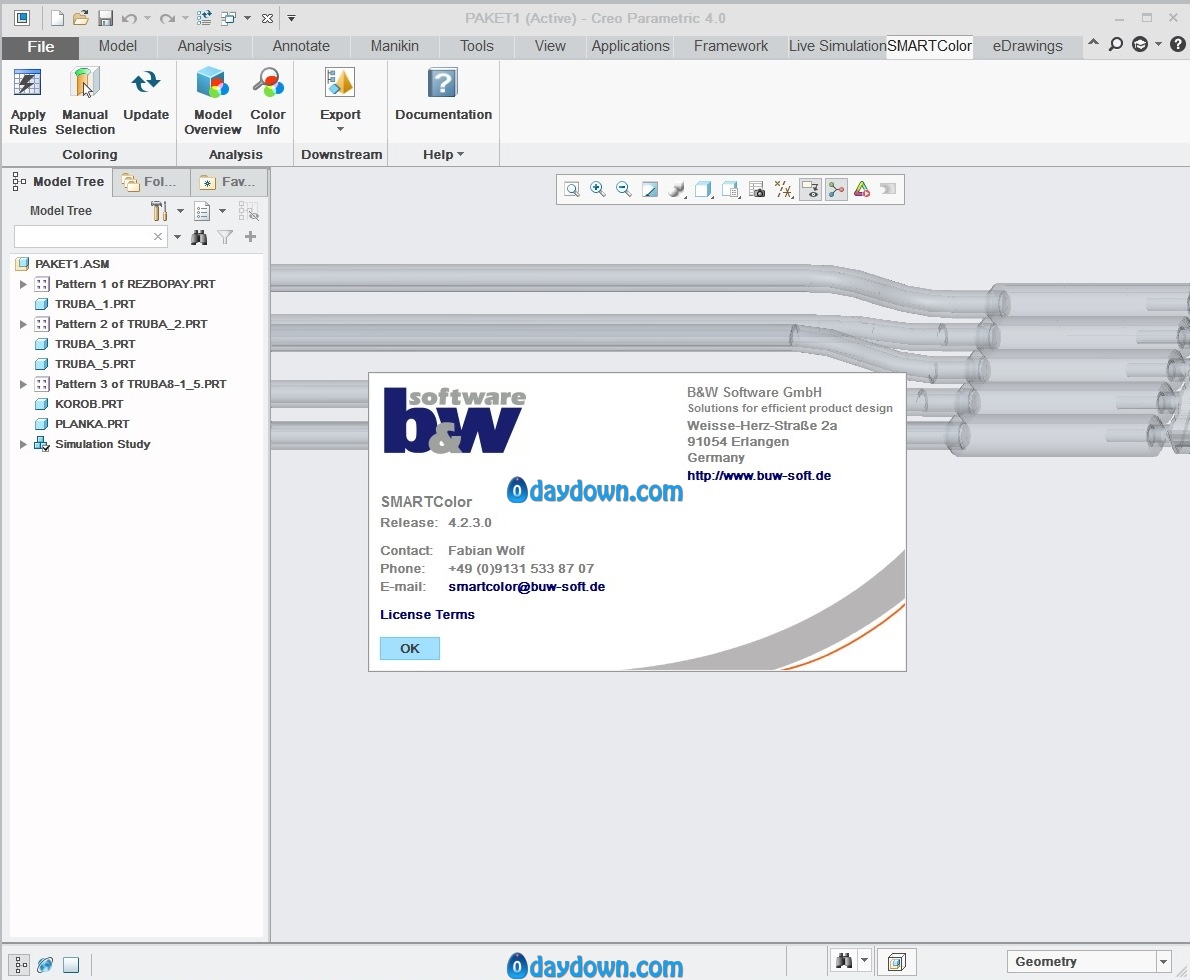
Task: Open the display style options icon
Action: click(x=676, y=190)
